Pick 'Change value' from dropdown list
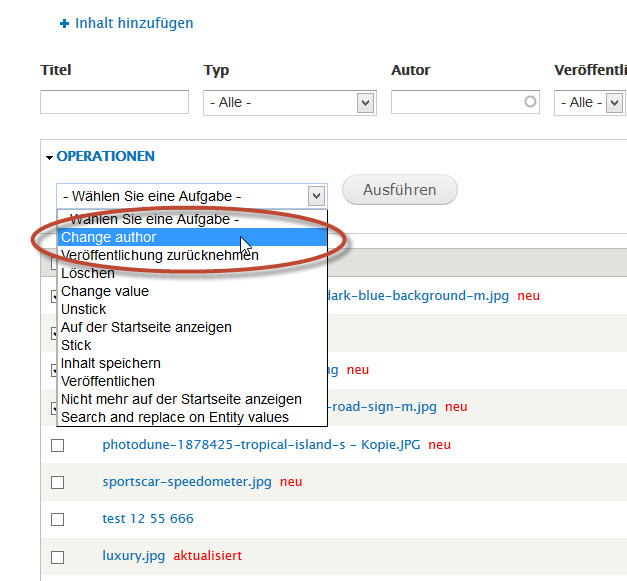Image resolution: width=627 pixels, height=581 pixels. coord(104,291)
